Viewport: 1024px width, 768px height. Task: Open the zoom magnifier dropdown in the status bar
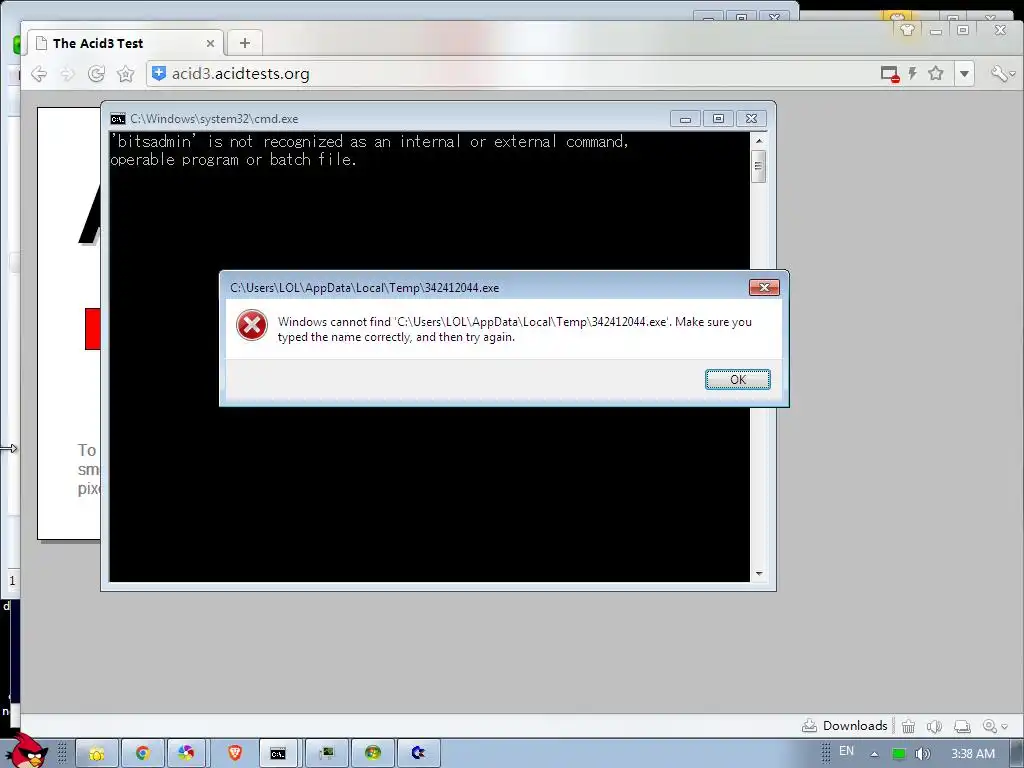coord(995,726)
